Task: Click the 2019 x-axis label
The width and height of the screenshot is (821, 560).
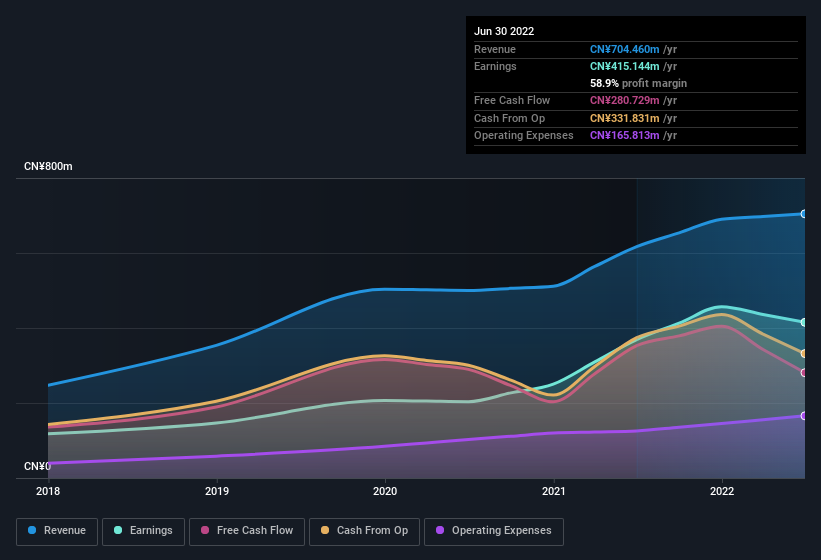Action: 217,491
